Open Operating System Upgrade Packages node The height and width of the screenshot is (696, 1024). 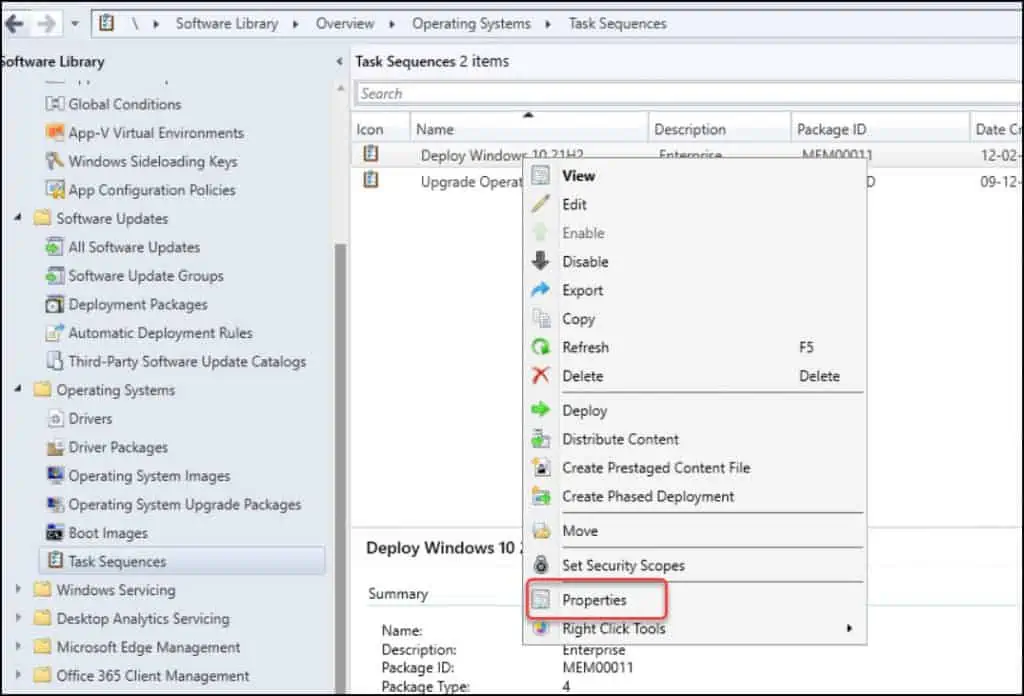coord(185,505)
